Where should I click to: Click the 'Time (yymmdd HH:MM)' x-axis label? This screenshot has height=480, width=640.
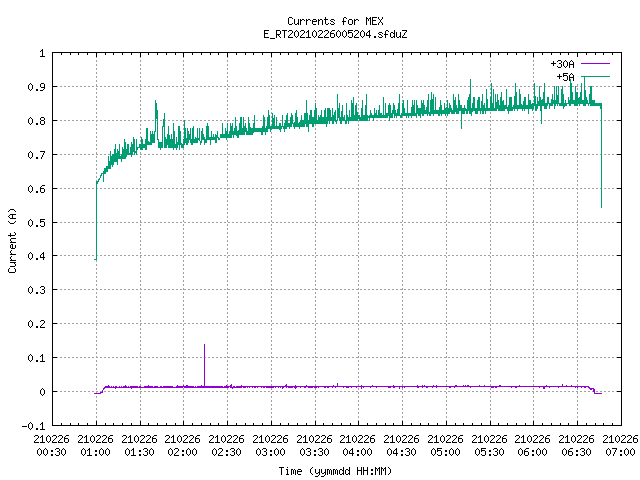(x=335, y=471)
